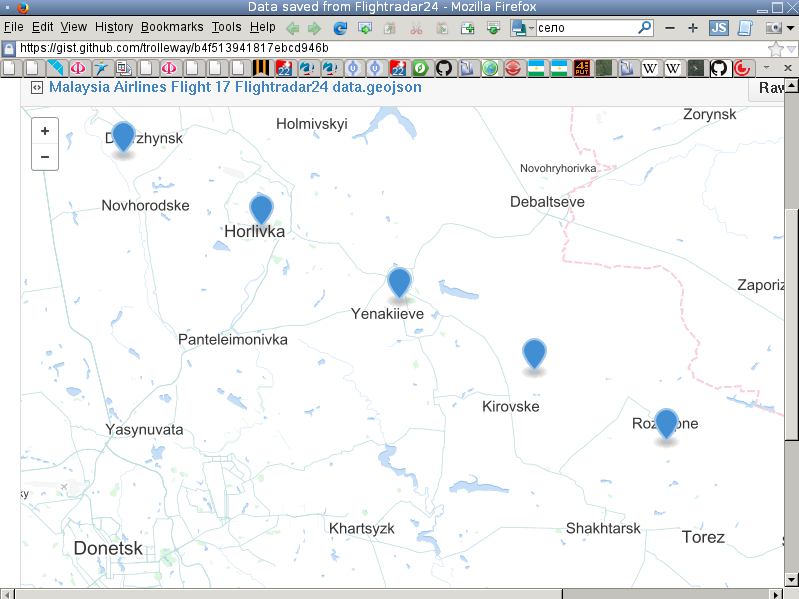Open the File menu
Screen dimensions: 799x599
(14, 27)
